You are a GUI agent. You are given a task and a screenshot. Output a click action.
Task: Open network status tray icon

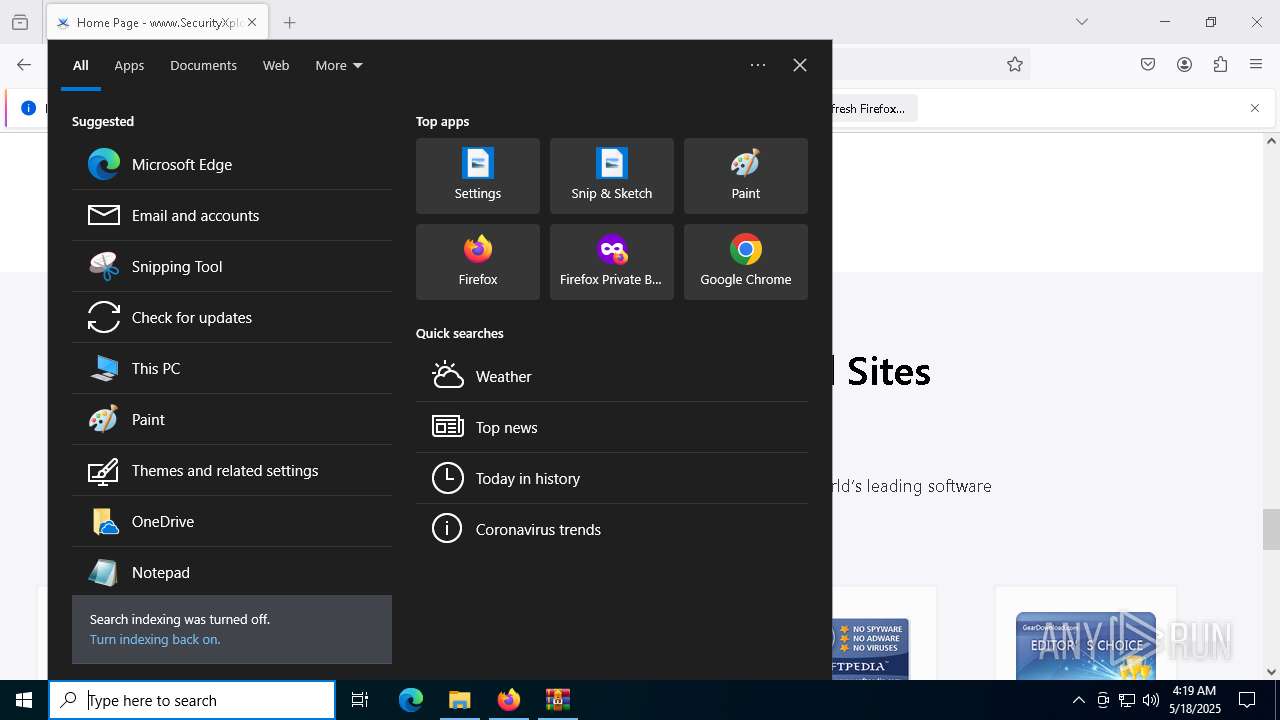point(1127,700)
